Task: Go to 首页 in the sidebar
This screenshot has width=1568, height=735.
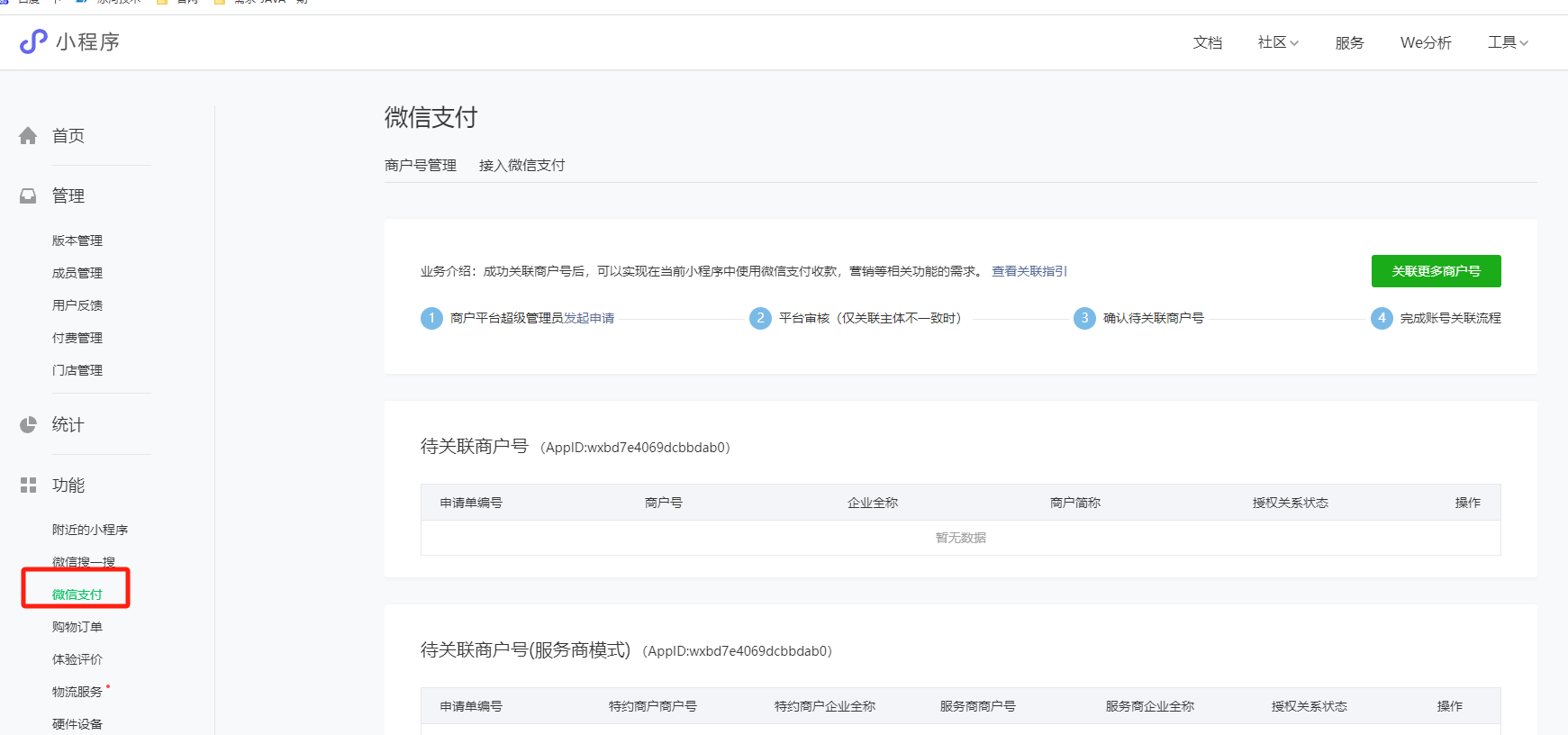Action: click(68, 136)
